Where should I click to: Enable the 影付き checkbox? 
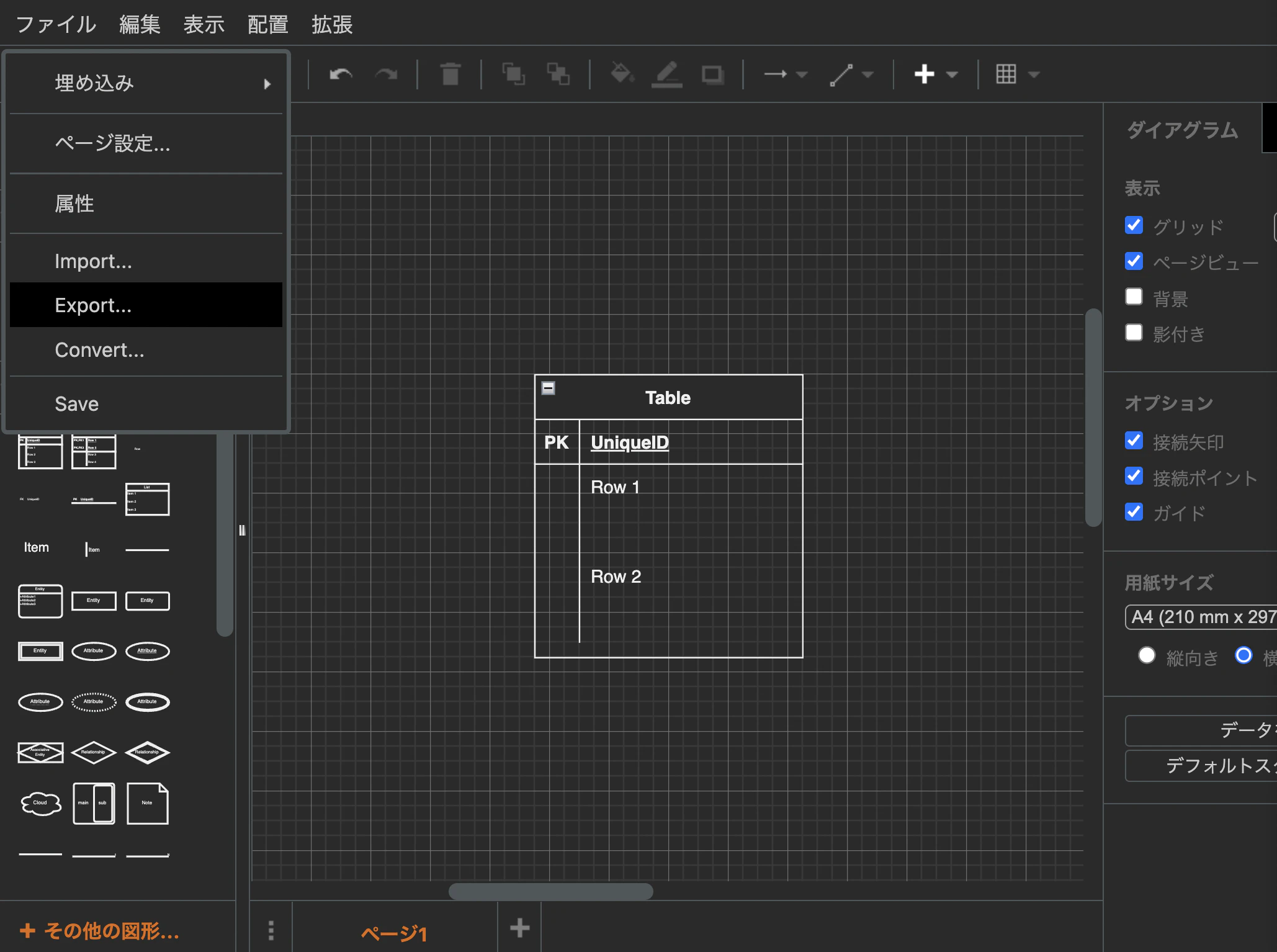[1134, 333]
